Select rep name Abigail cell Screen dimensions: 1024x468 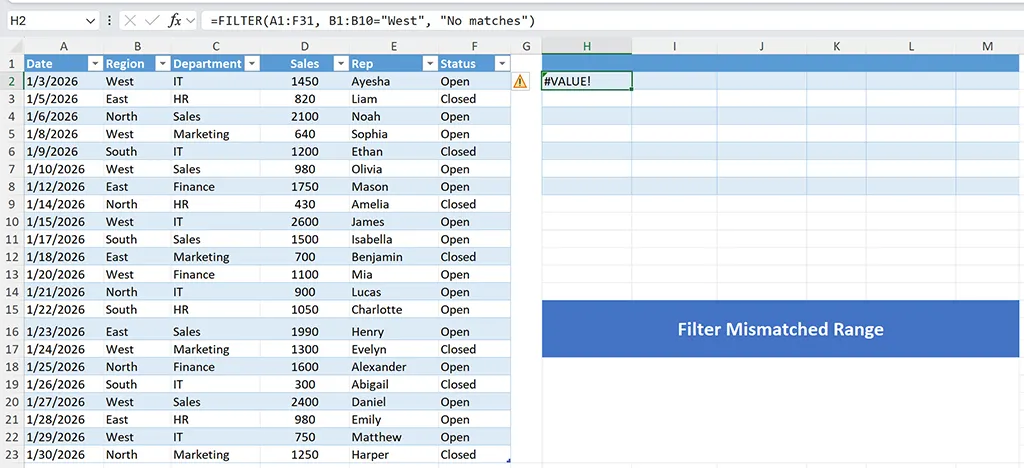tap(394, 384)
